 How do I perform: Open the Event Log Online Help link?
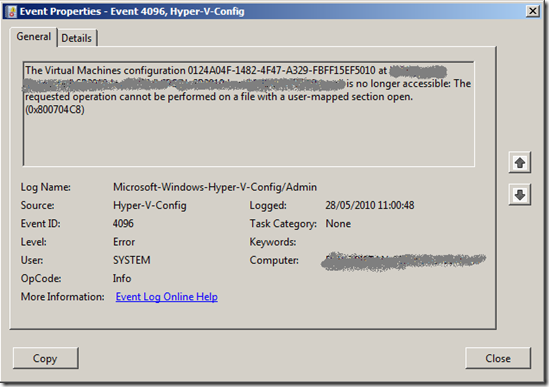pos(167,297)
